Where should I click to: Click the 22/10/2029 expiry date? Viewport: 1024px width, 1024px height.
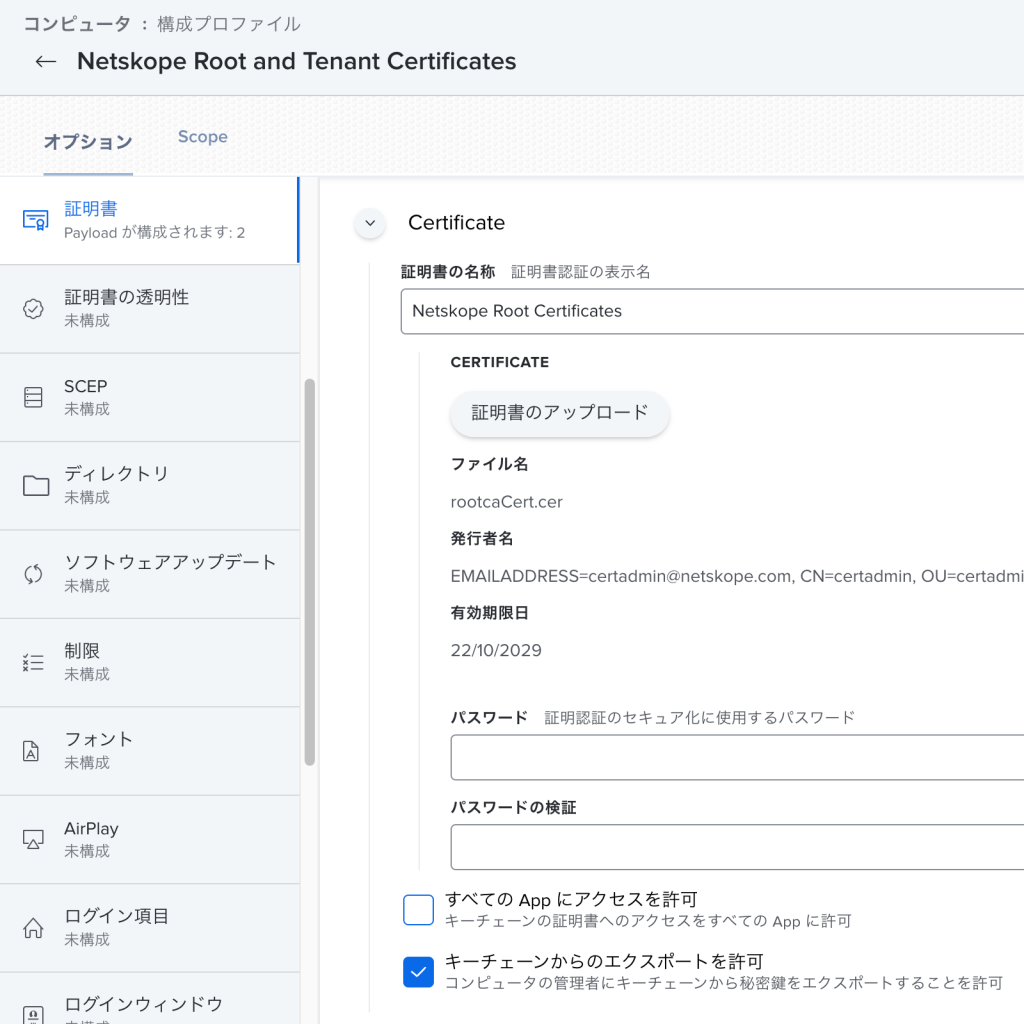(496, 650)
